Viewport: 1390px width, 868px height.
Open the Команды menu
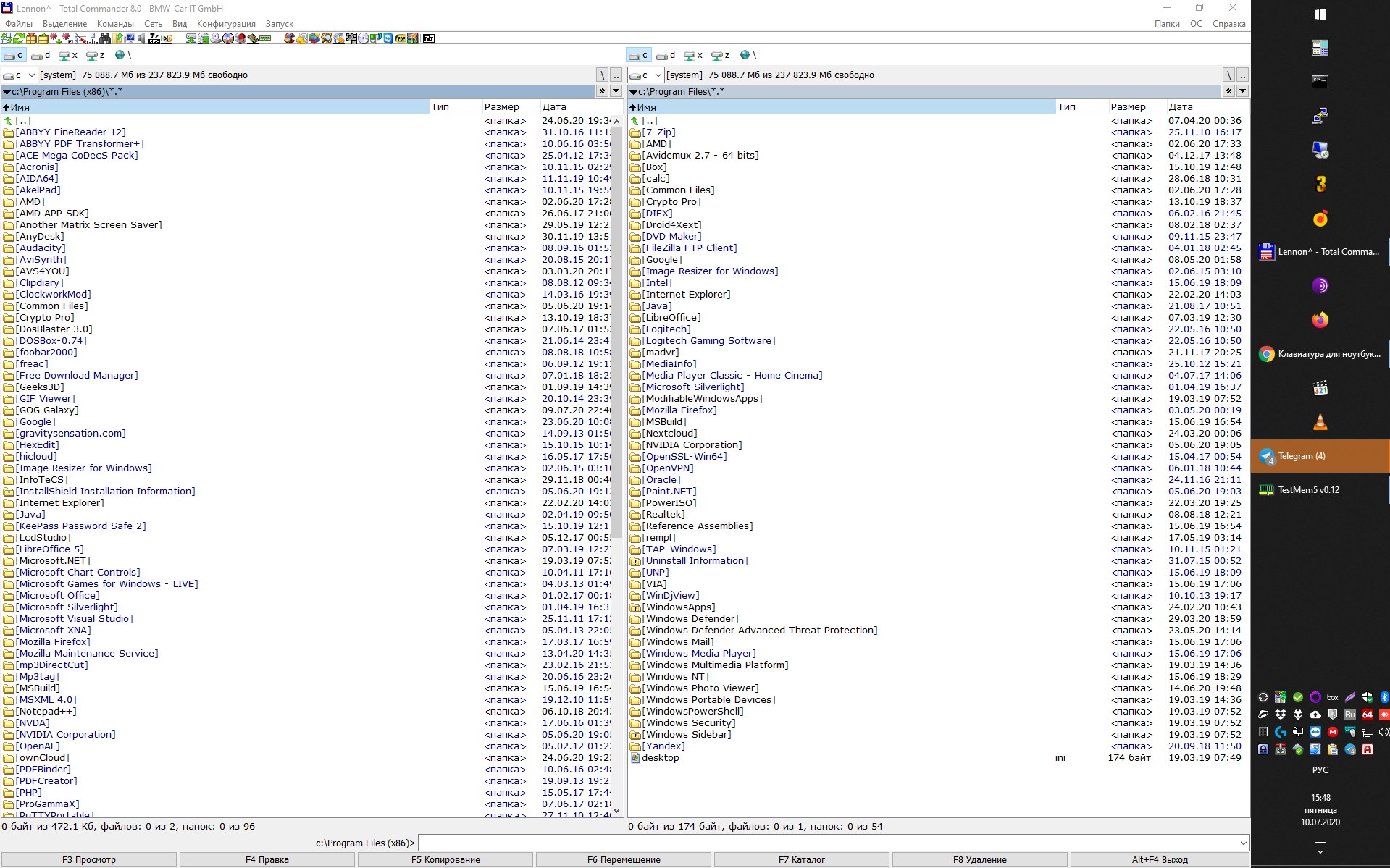pyautogui.click(x=116, y=24)
